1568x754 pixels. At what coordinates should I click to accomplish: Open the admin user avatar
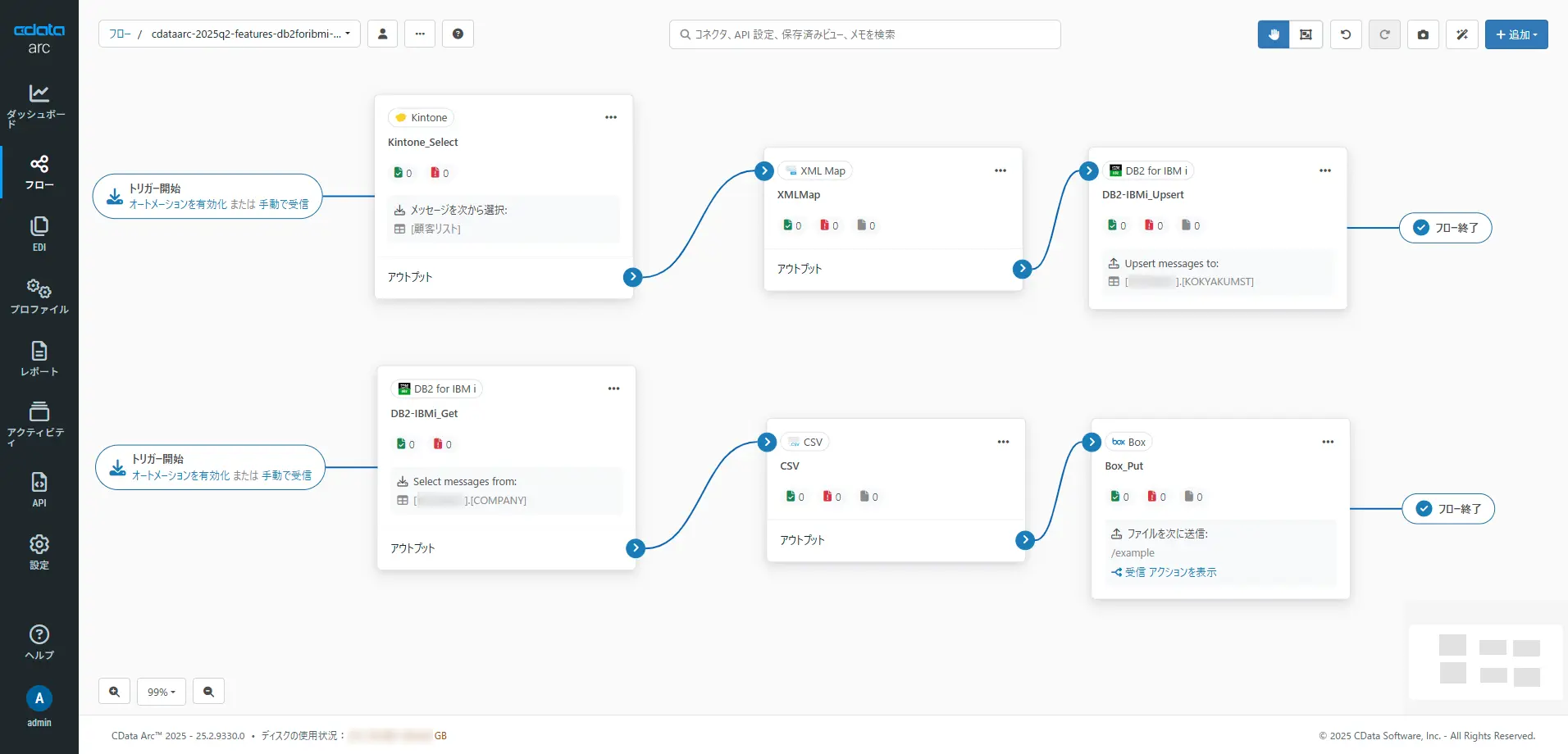[x=39, y=699]
